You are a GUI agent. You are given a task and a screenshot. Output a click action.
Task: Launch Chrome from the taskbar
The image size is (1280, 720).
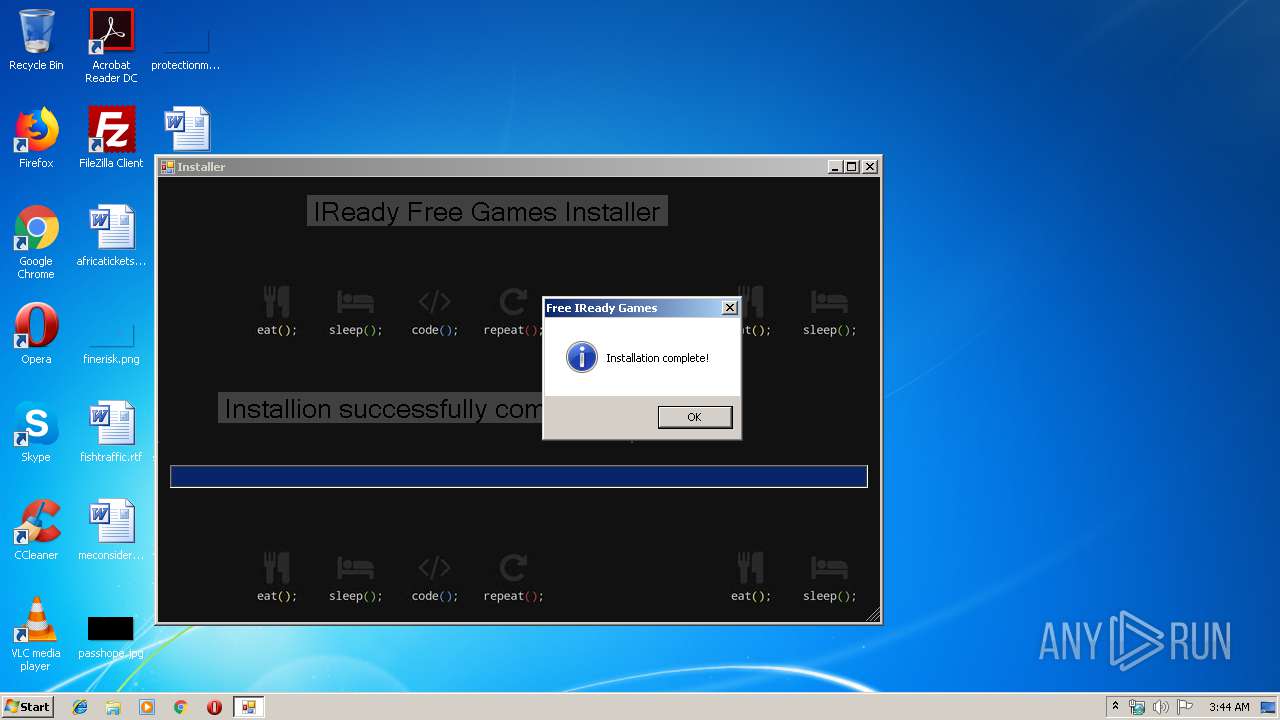pyautogui.click(x=181, y=707)
